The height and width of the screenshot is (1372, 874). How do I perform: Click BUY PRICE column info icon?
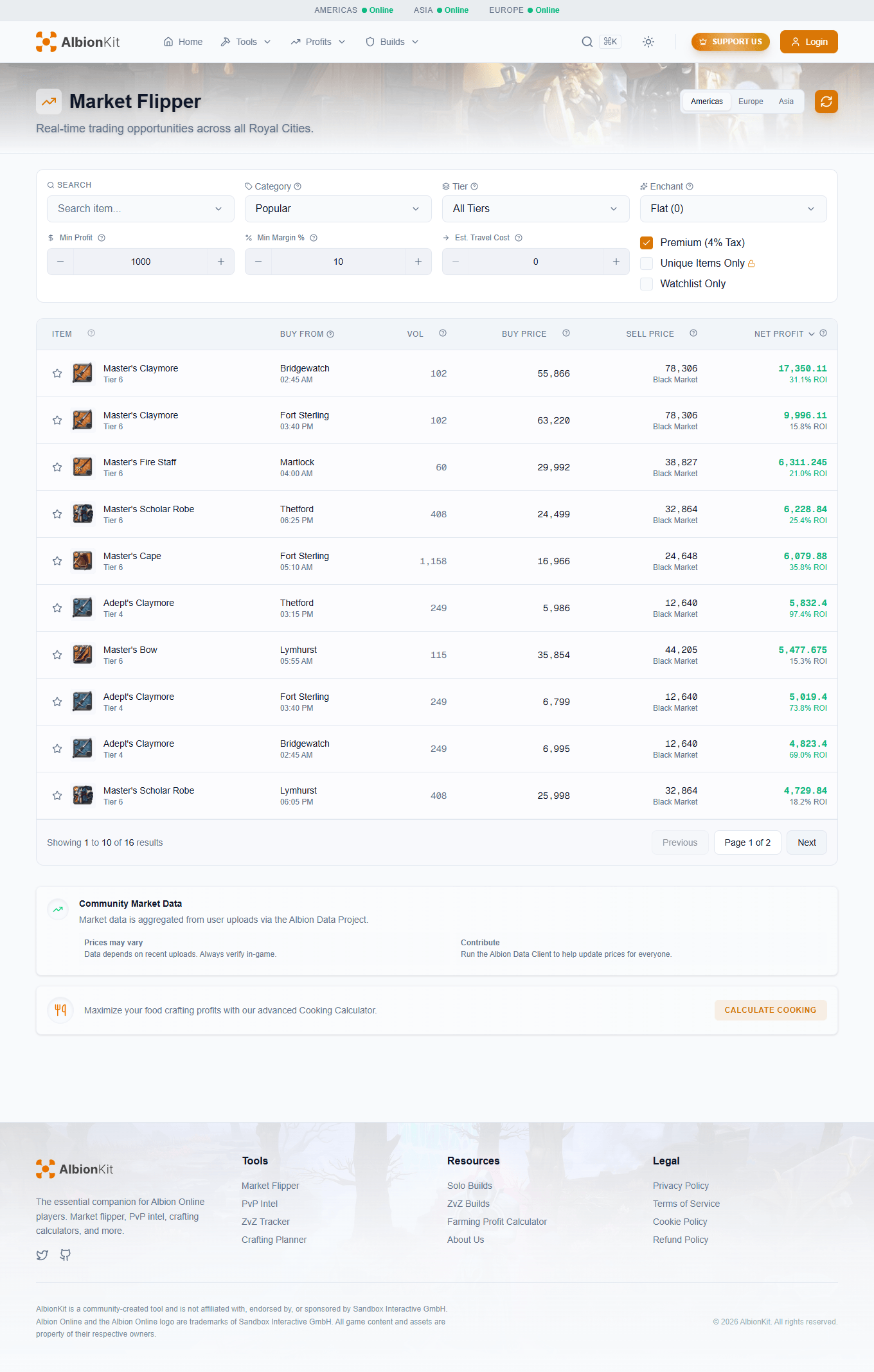tap(566, 333)
